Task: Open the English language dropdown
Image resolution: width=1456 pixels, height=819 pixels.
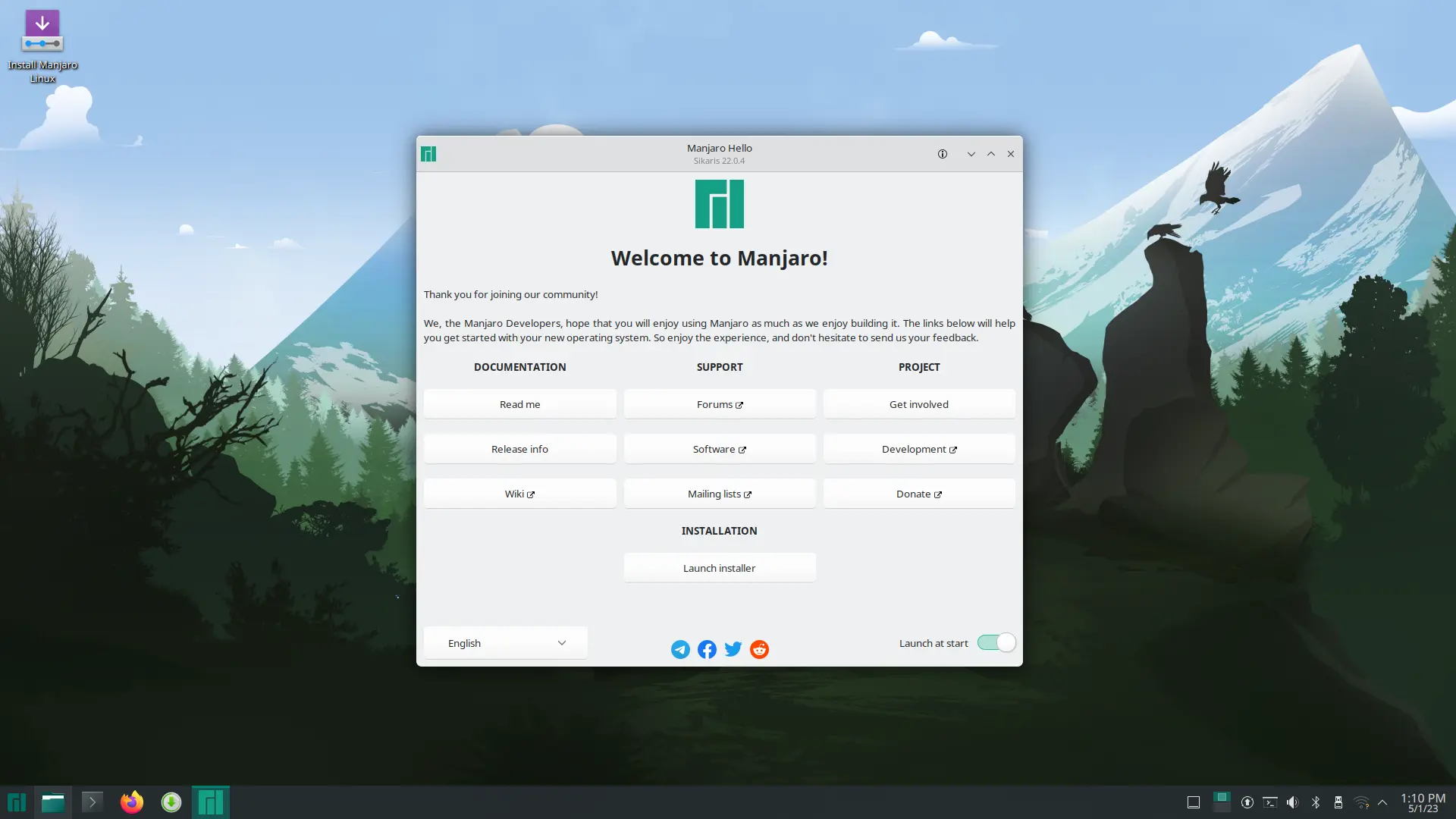Action: 506,643
